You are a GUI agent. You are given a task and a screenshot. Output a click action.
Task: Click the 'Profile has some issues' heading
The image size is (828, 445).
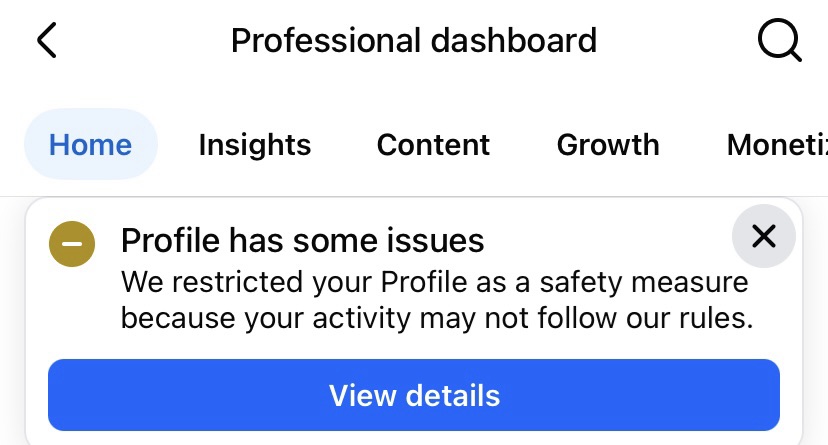pos(302,240)
